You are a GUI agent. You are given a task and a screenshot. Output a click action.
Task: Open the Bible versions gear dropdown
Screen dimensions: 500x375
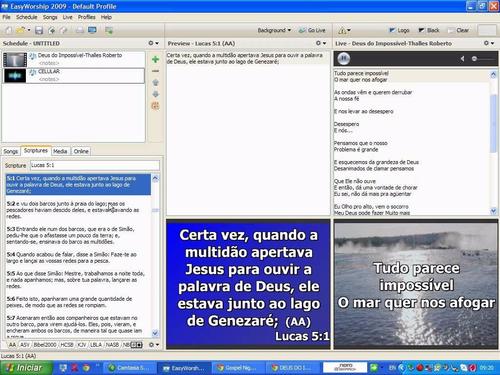tap(153, 345)
